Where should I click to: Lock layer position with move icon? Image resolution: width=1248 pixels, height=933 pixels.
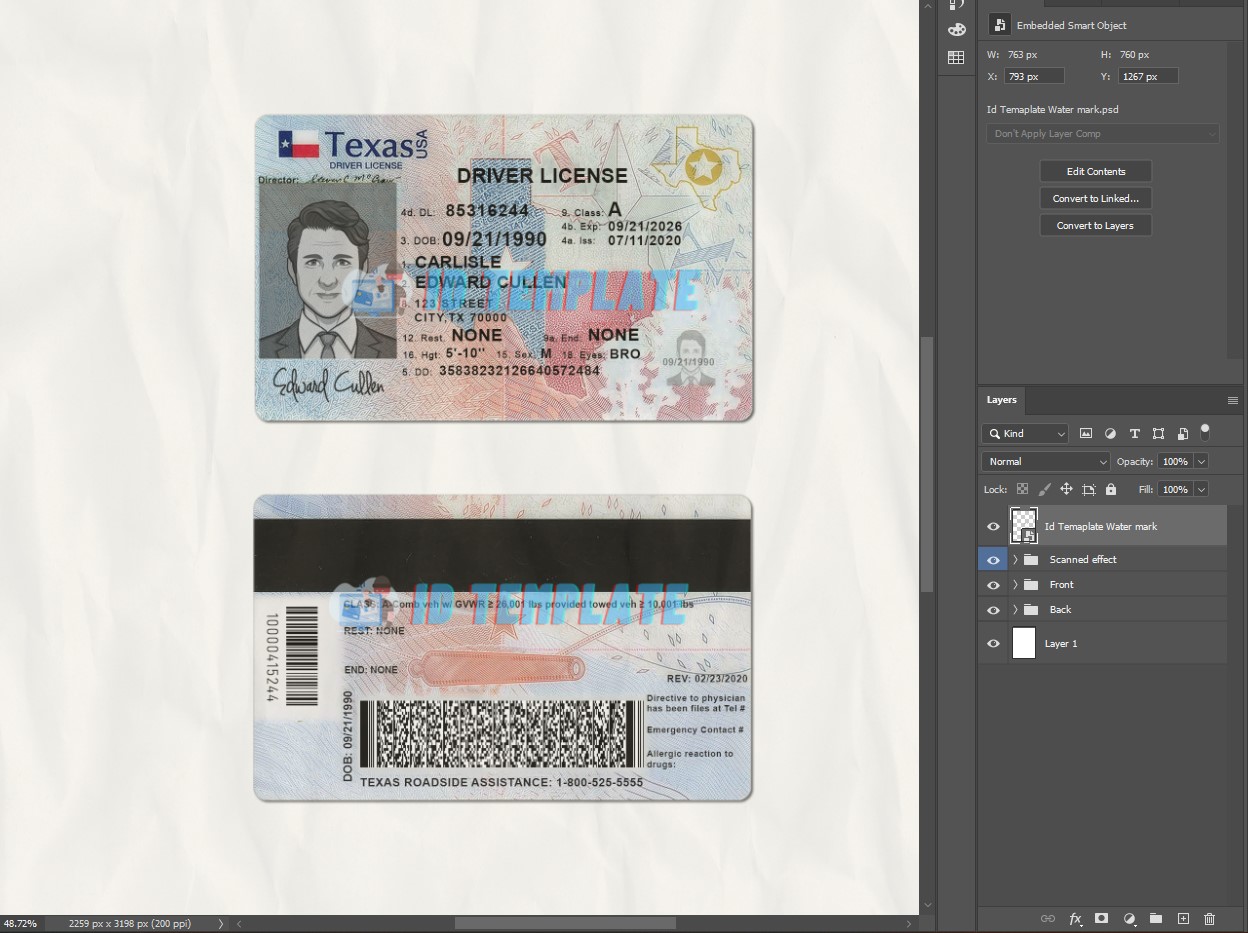(1066, 489)
